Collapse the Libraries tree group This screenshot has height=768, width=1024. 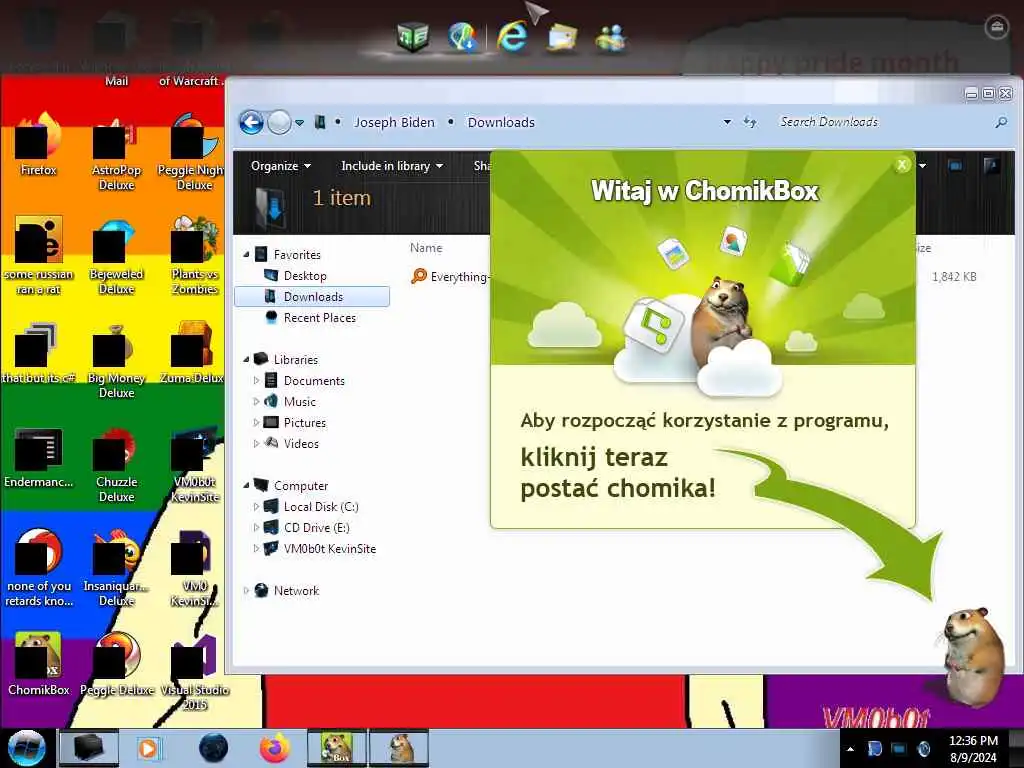[x=246, y=359]
